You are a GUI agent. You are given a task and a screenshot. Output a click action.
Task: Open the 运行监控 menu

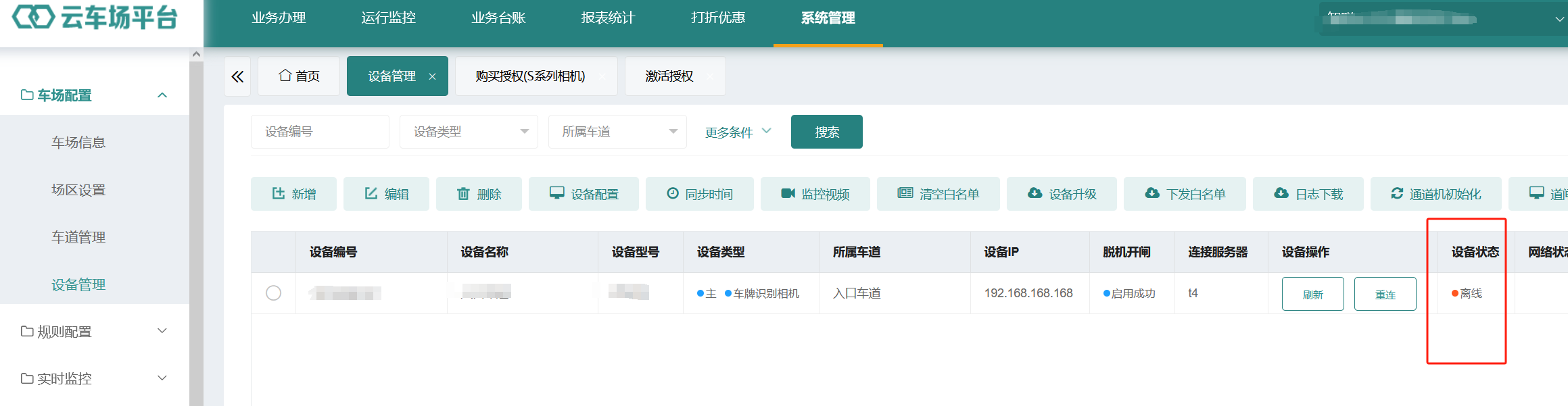point(388,18)
